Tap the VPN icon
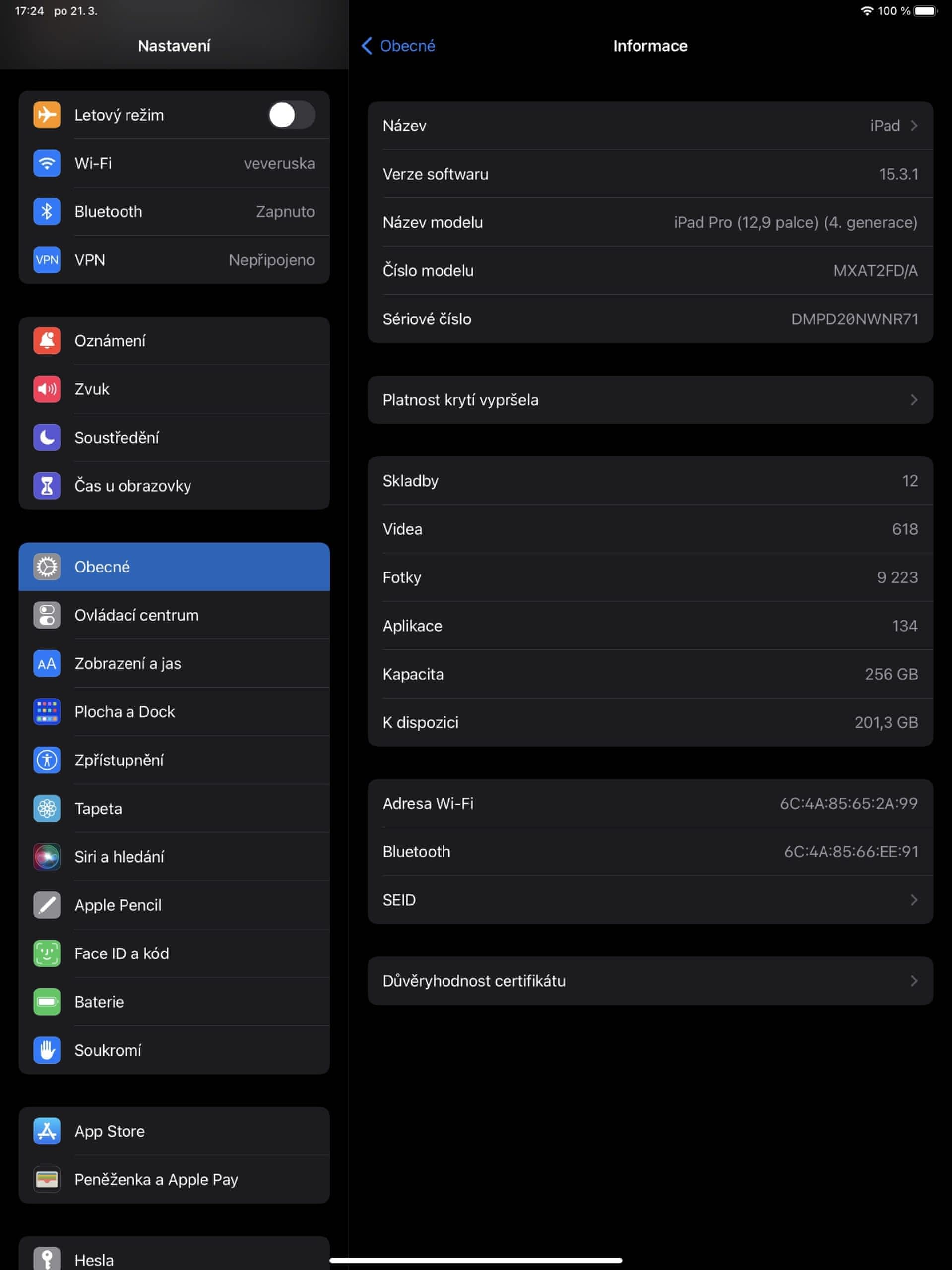Screen dimensions: 952x1270 coord(47,259)
